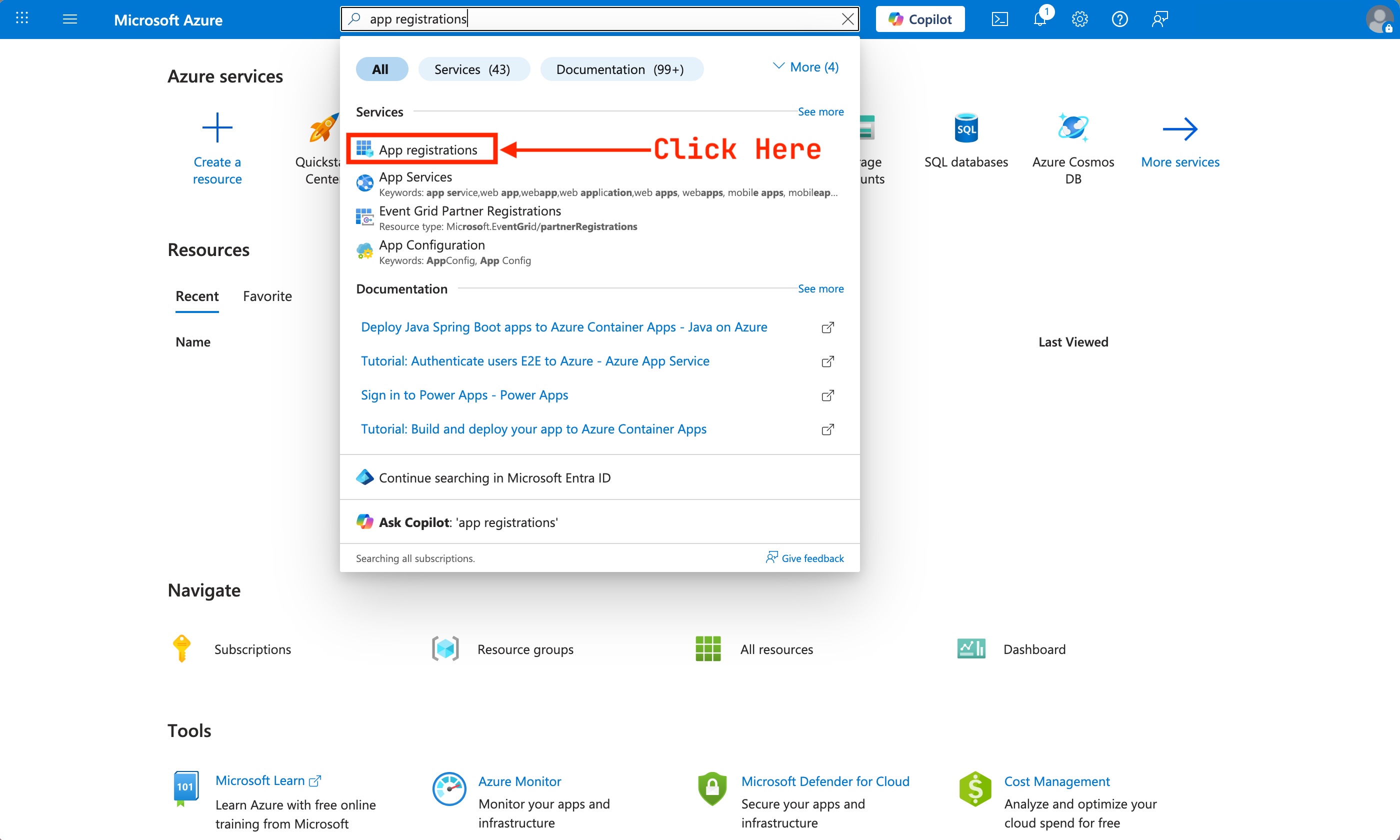The image size is (1400, 840).
Task: Open Tutorial: Authenticate users E2E doc
Action: pos(535,361)
